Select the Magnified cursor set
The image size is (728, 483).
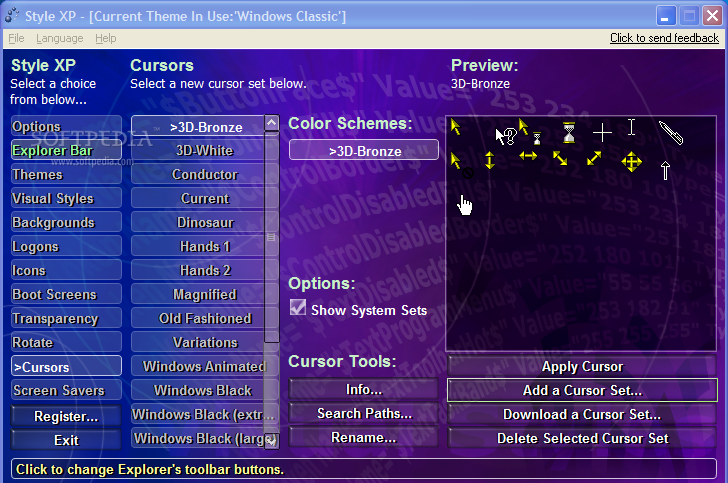pyautogui.click(x=198, y=294)
